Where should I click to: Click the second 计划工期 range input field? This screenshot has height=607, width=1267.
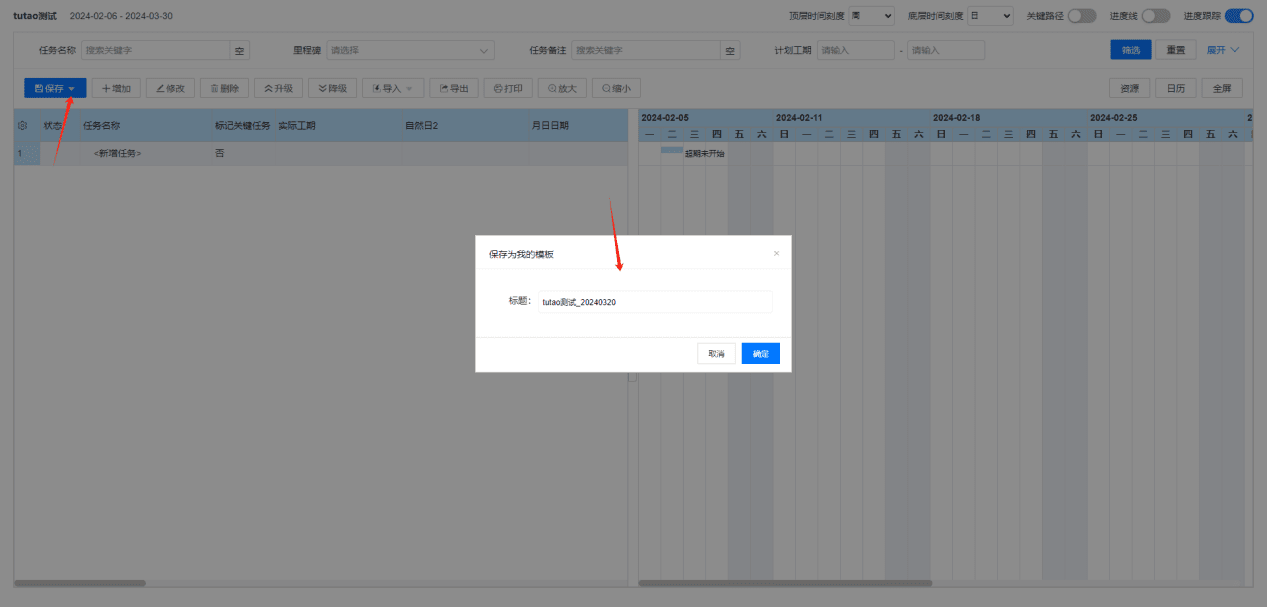(x=946, y=50)
